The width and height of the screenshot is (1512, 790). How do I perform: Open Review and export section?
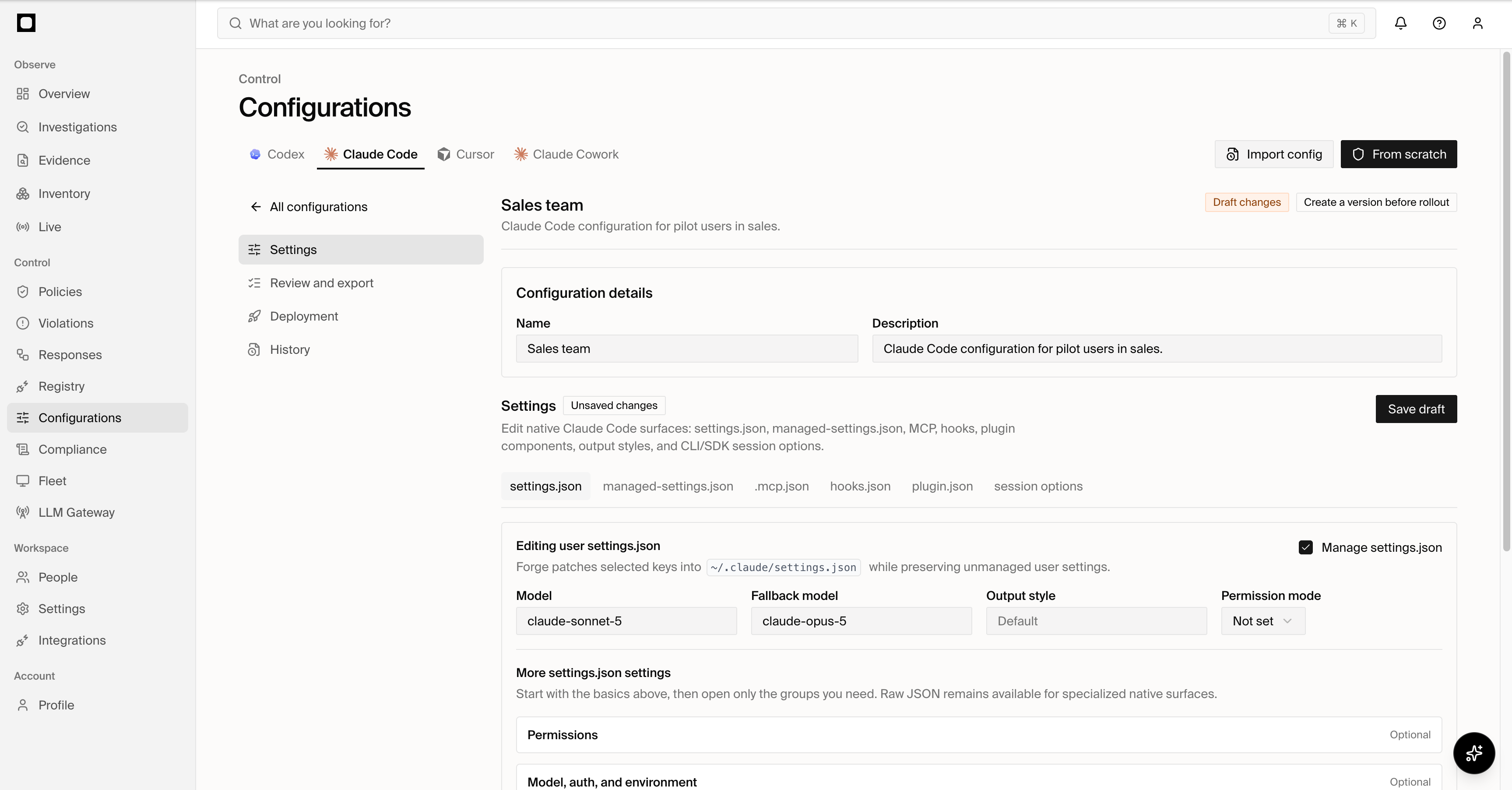pos(360,283)
